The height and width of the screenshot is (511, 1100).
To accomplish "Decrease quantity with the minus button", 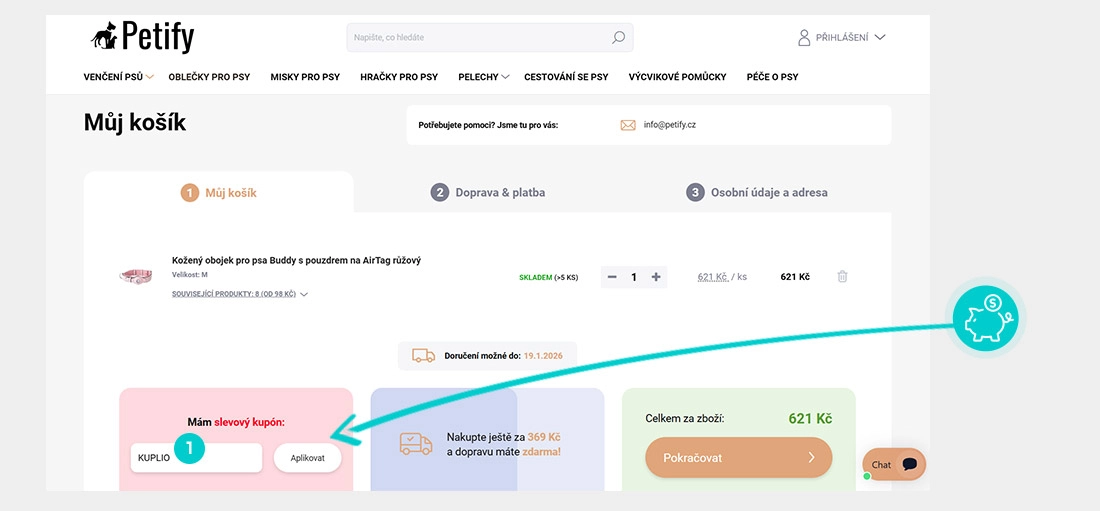I will coord(612,277).
